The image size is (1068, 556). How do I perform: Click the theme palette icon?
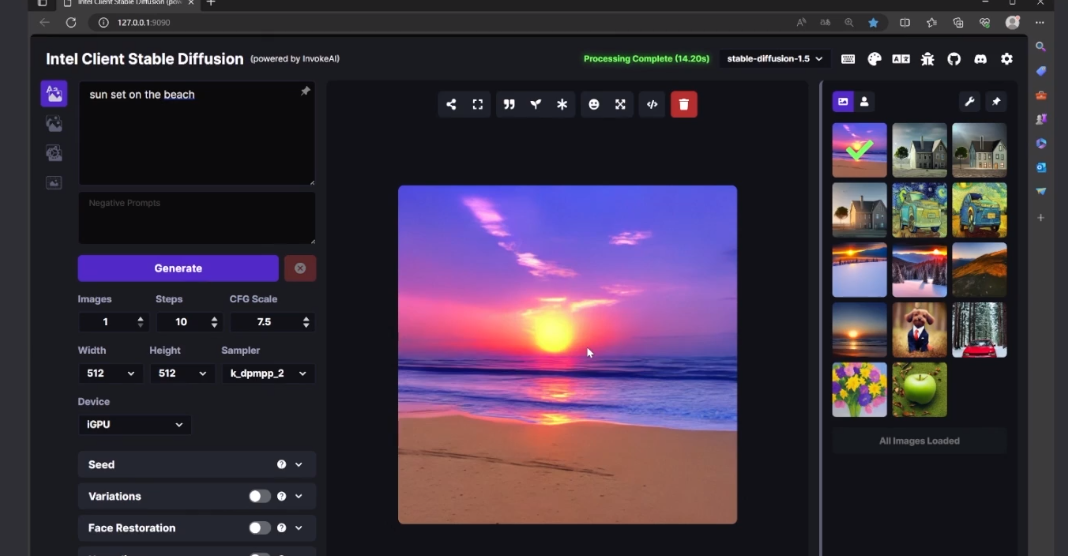(874, 59)
